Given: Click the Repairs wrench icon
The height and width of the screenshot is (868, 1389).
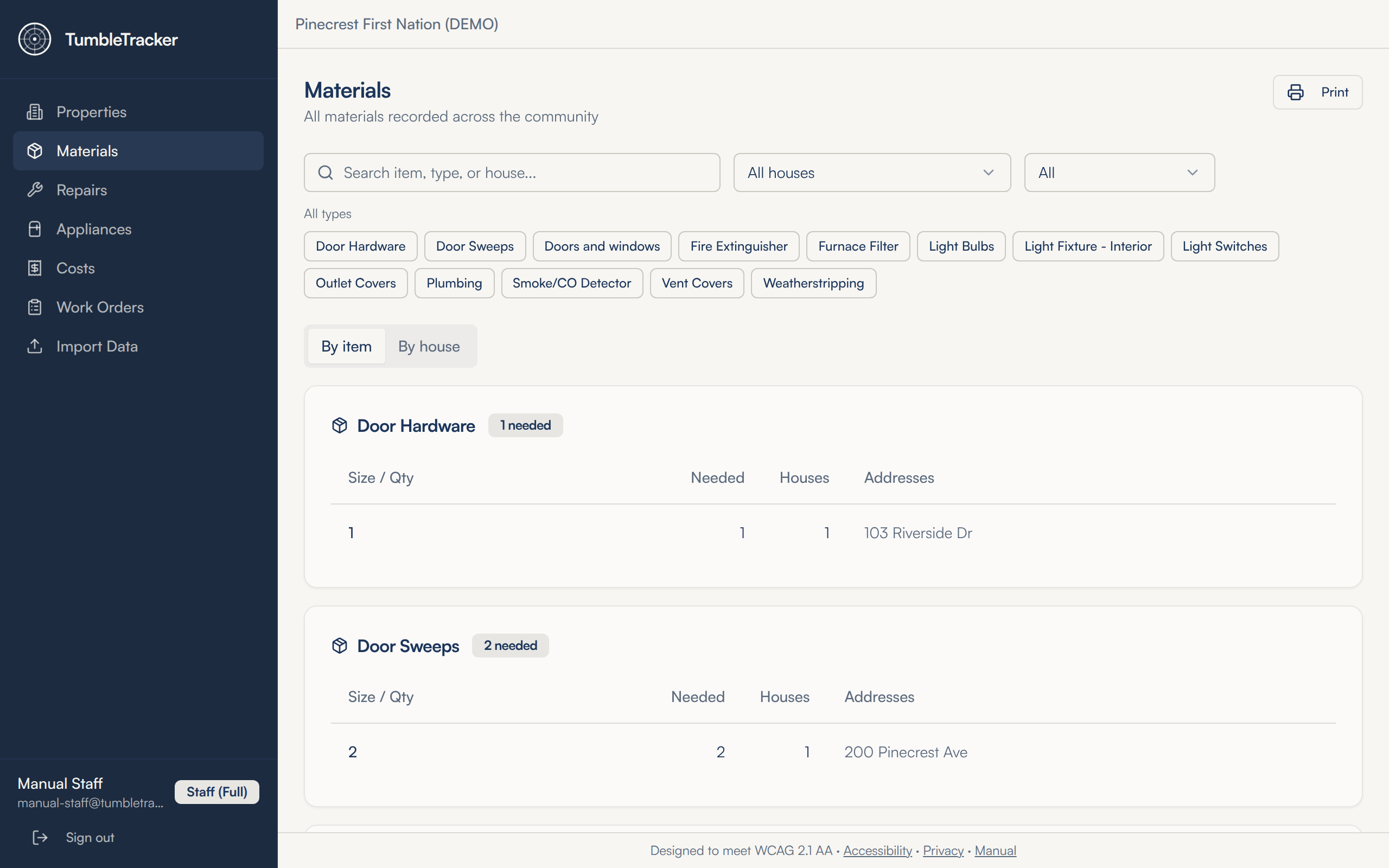Looking at the screenshot, I should pyautogui.click(x=34, y=190).
